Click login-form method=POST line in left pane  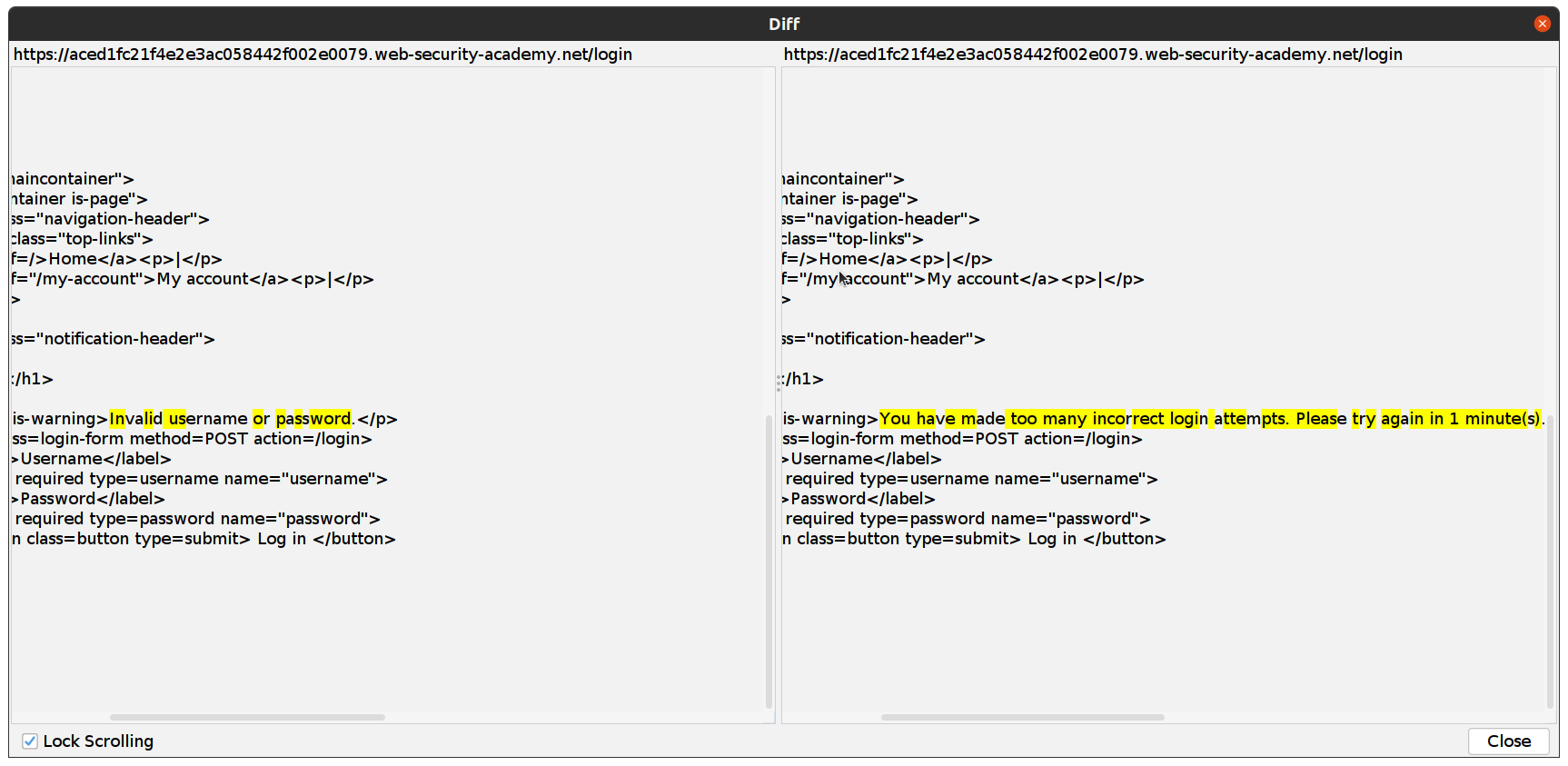[192, 439]
